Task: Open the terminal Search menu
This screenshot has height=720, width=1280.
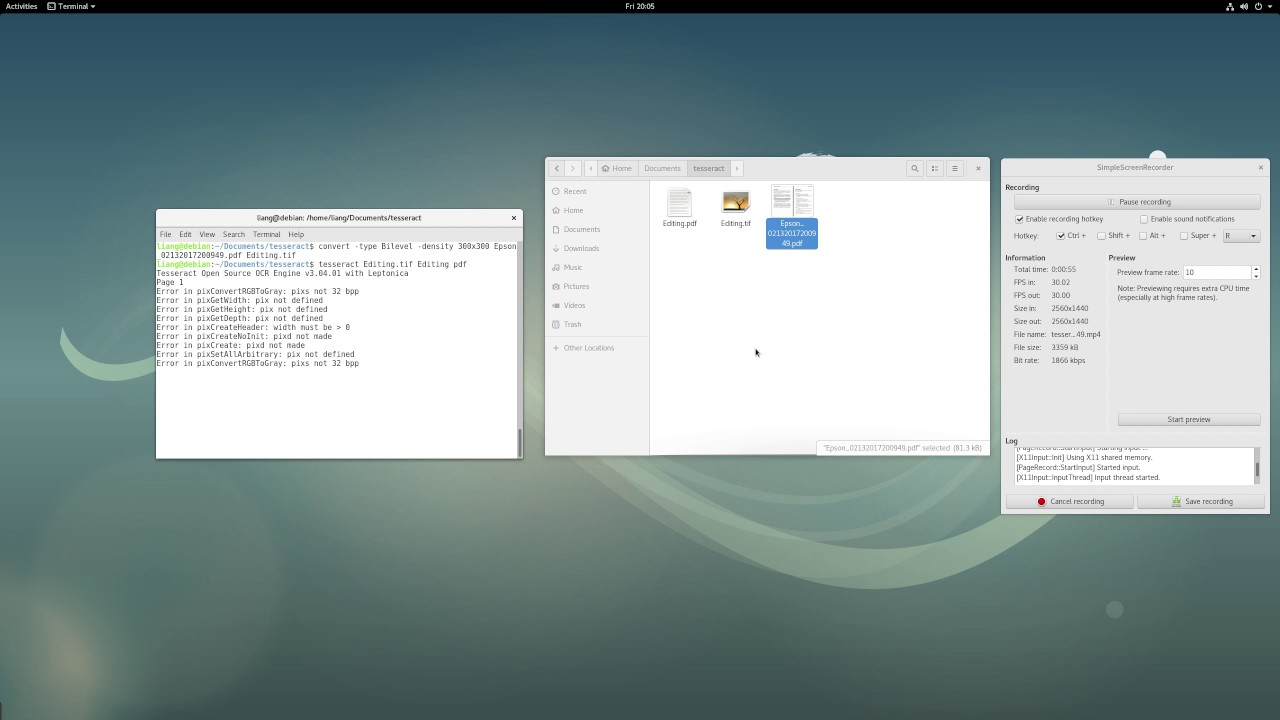Action: pos(234,234)
